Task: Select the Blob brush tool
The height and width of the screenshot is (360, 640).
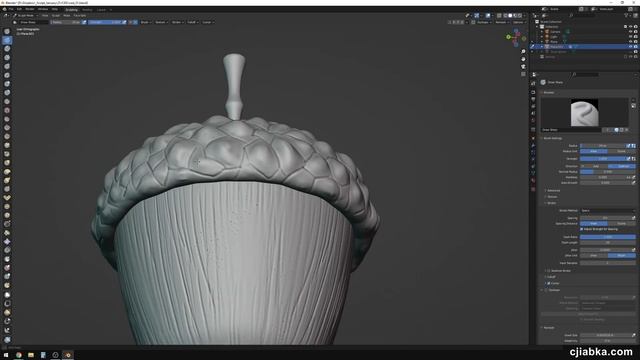Action: (7, 93)
